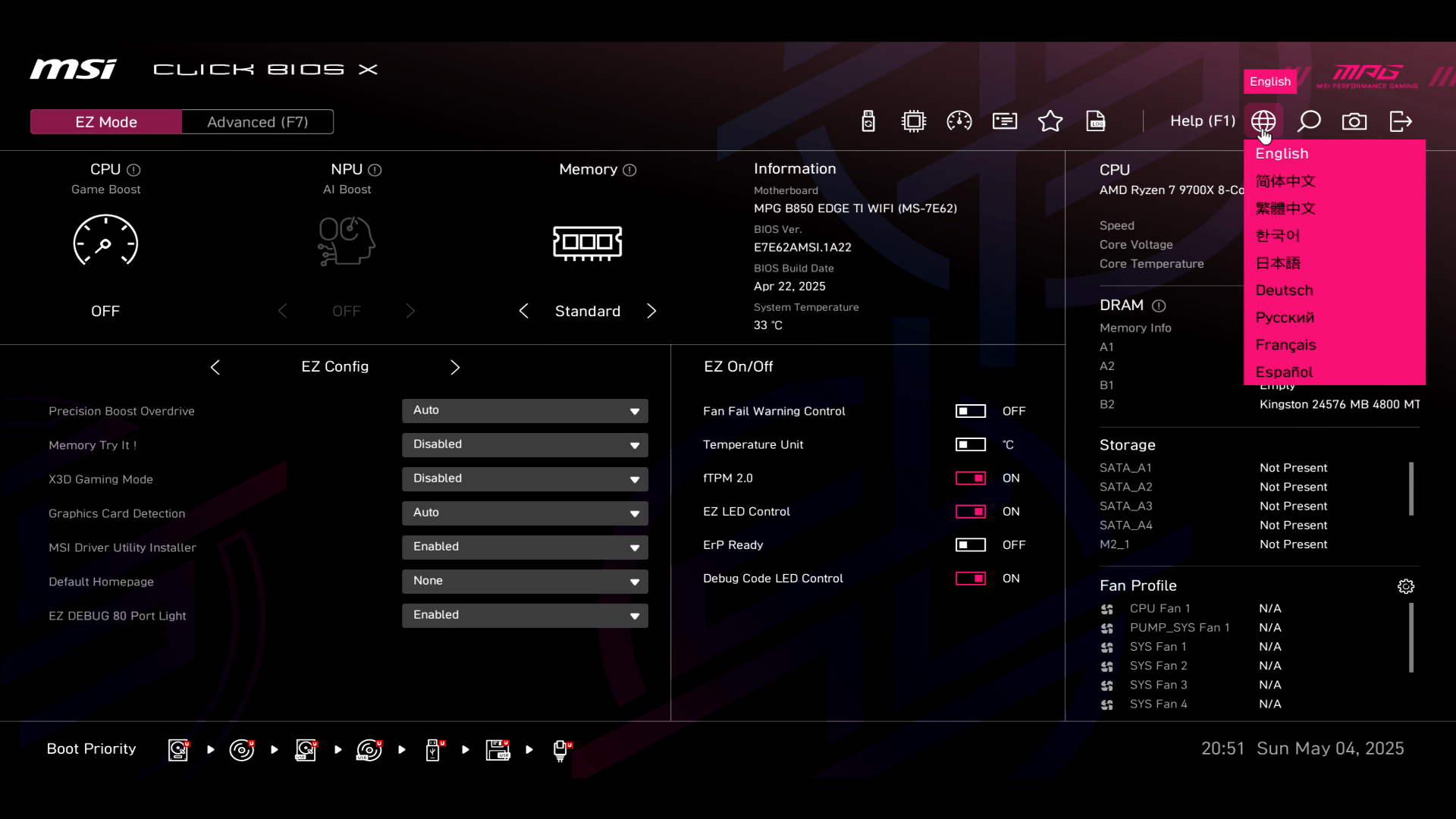Click next arrow beside Memory Standard profile
This screenshot has height=819, width=1456.
tap(651, 311)
